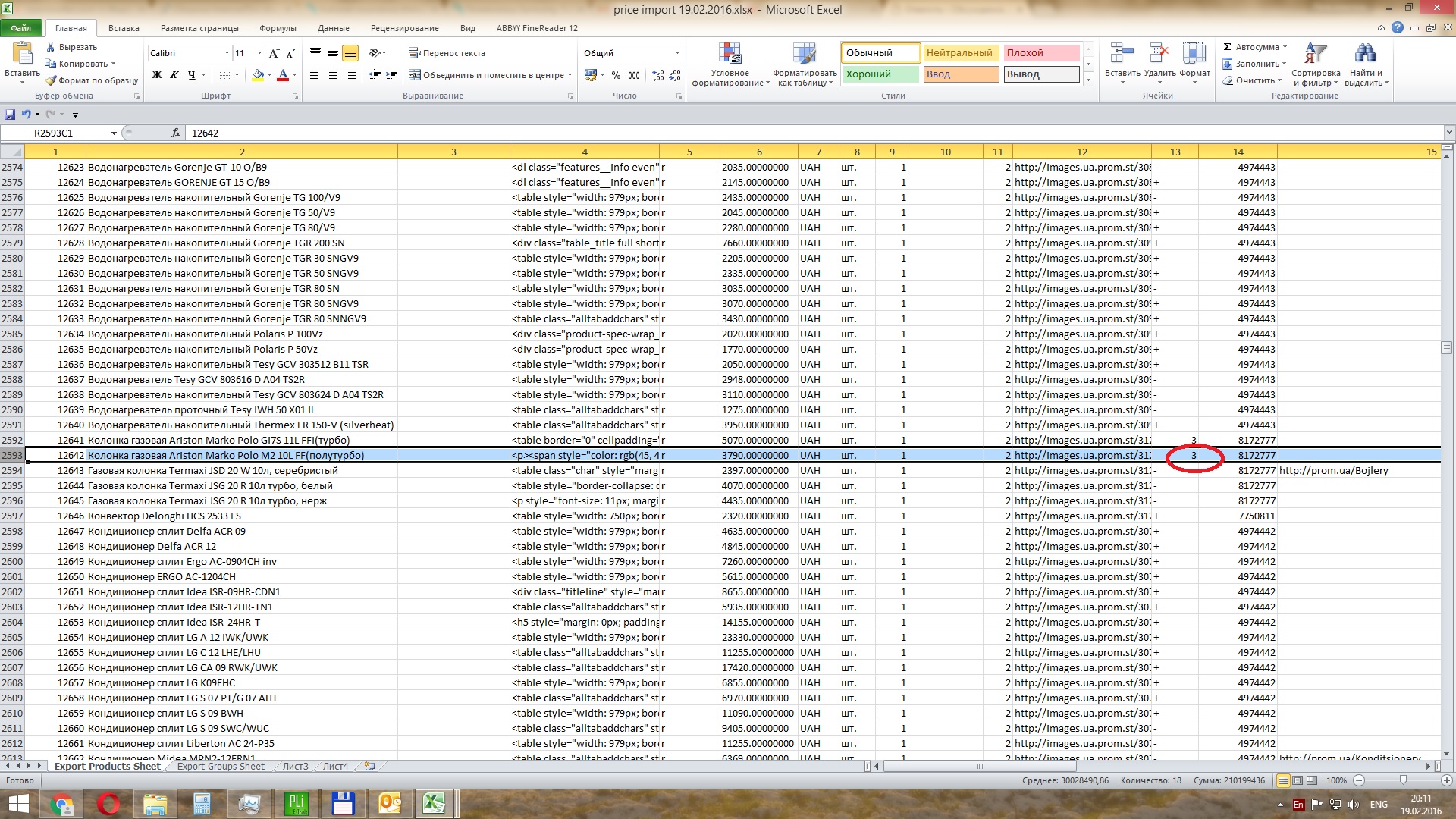Insert a new worksheet tab
Screen dimensions: 1456x819
pyautogui.click(x=369, y=767)
